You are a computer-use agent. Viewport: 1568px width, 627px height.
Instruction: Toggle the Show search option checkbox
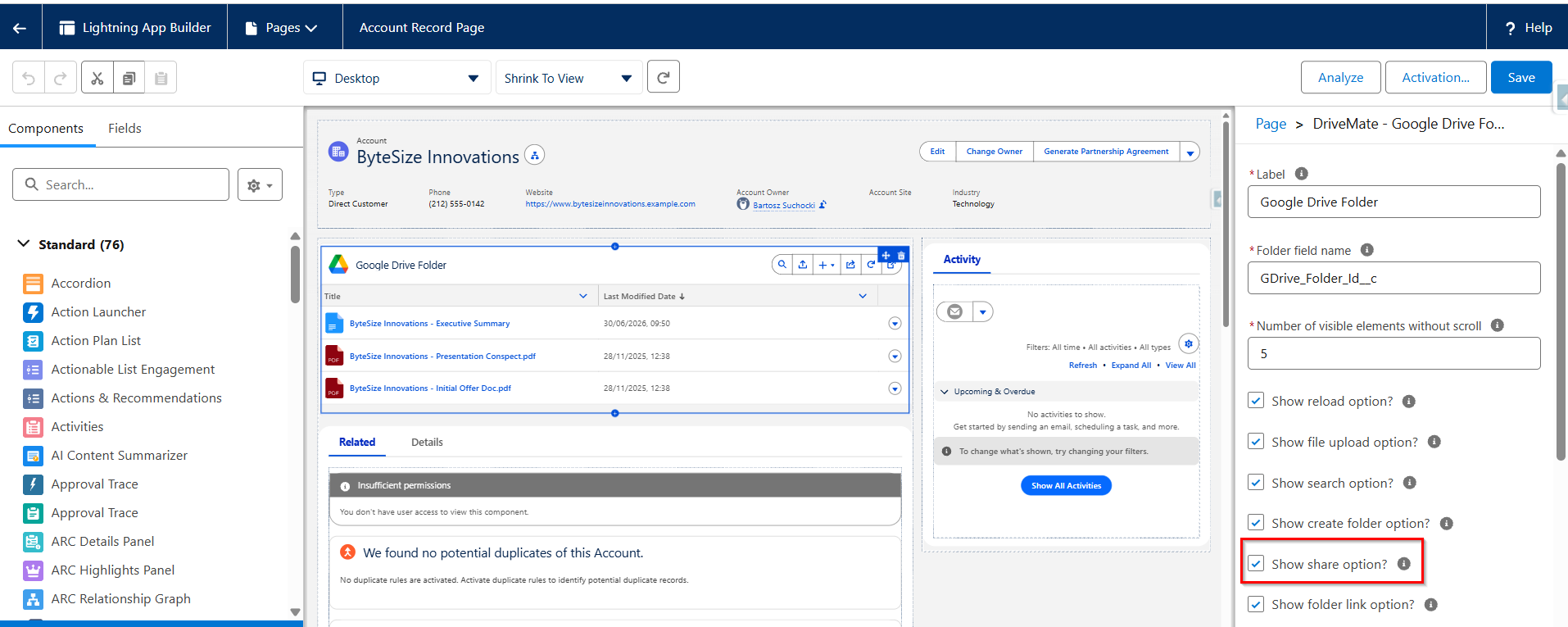click(1256, 483)
